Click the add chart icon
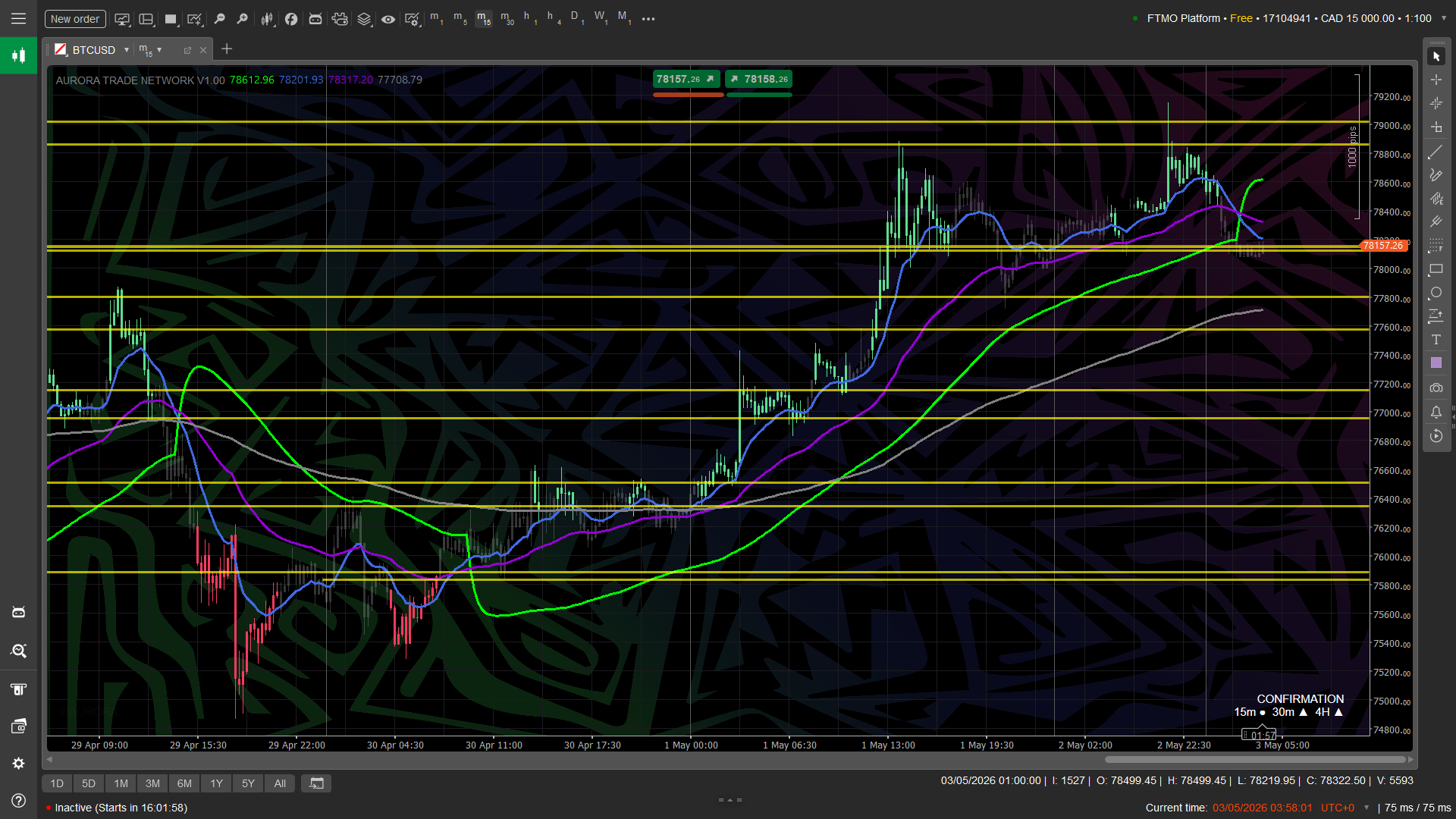 click(x=195, y=19)
